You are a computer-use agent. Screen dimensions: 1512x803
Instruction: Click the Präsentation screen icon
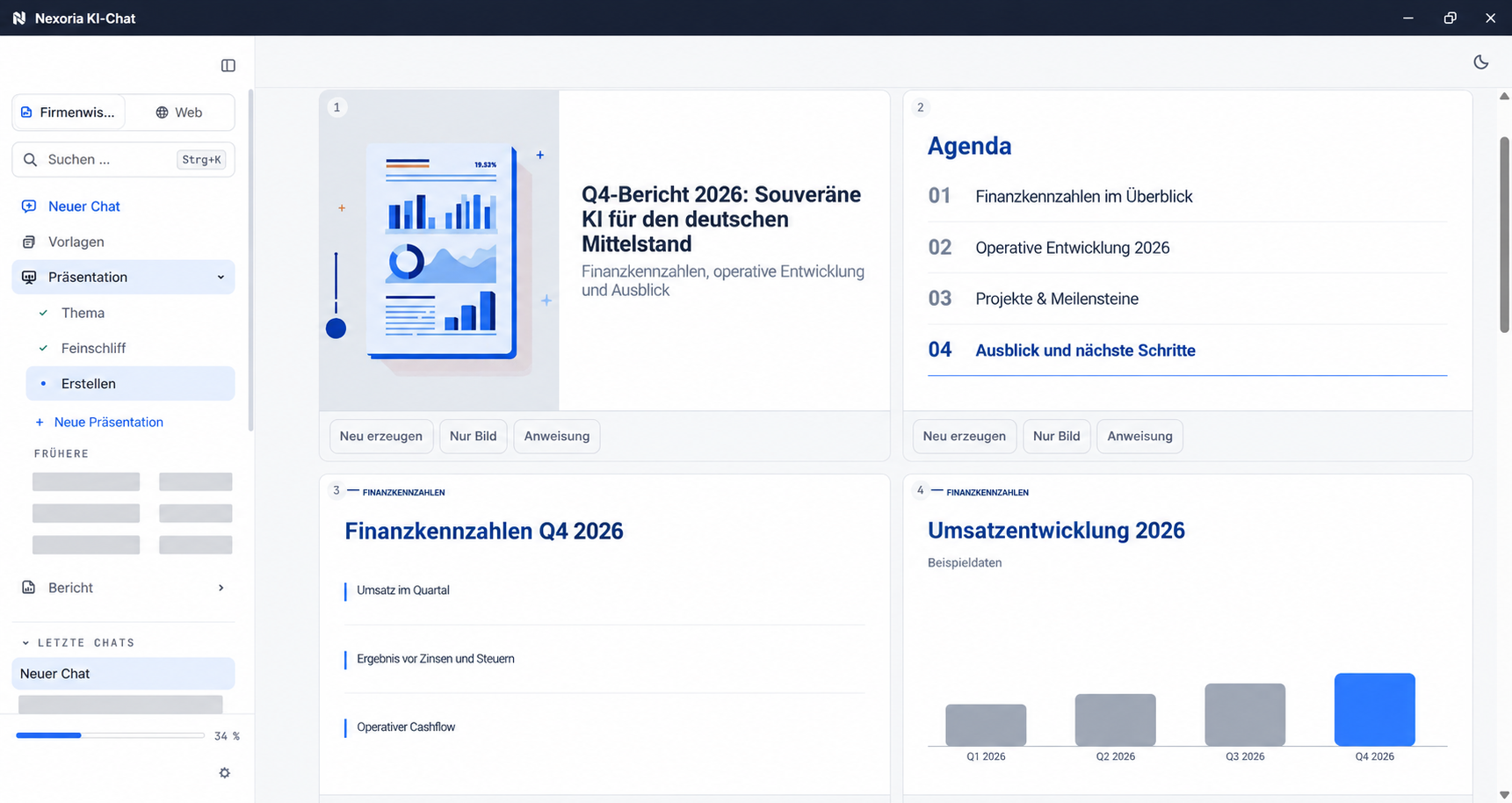(x=29, y=277)
